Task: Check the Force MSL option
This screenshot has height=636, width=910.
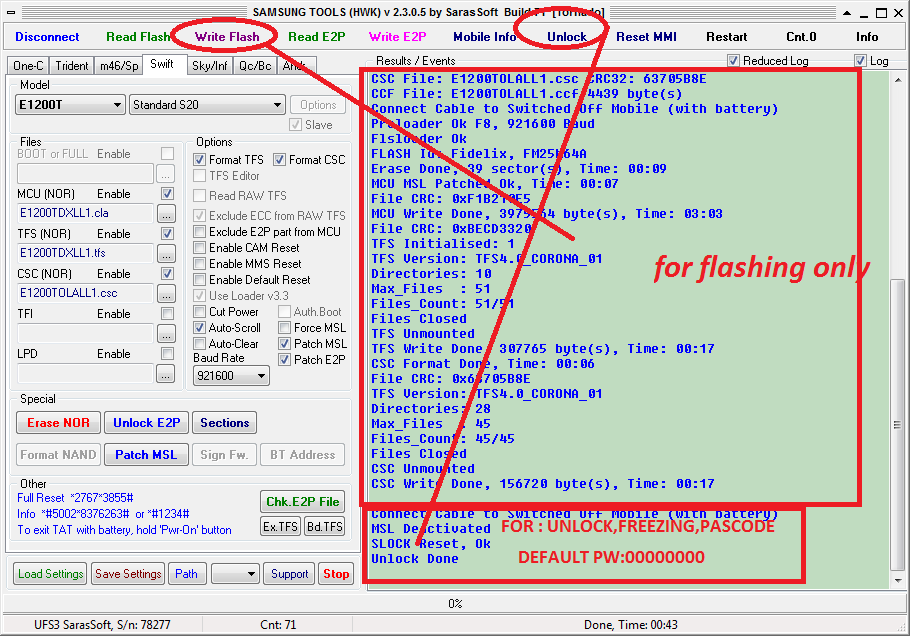Action: tap(284, 328)
